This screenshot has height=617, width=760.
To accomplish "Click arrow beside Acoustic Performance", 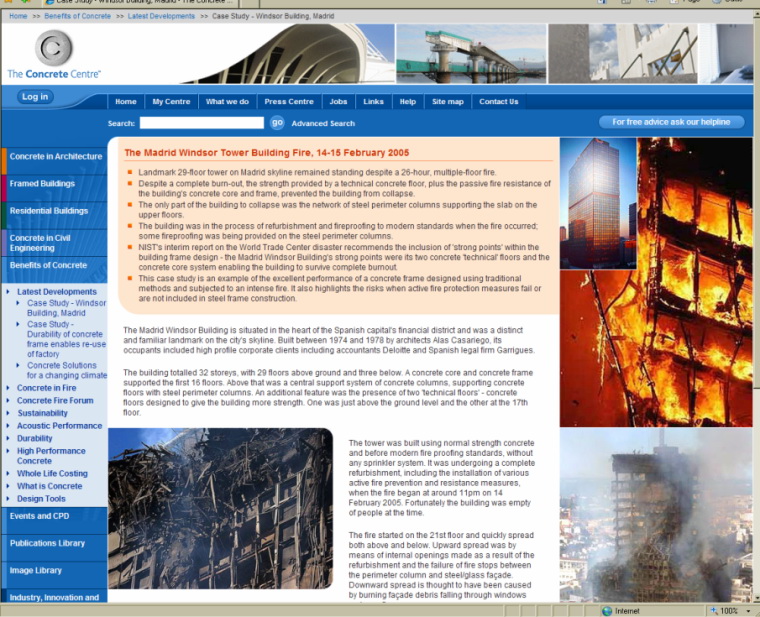I will pos(8,426).
